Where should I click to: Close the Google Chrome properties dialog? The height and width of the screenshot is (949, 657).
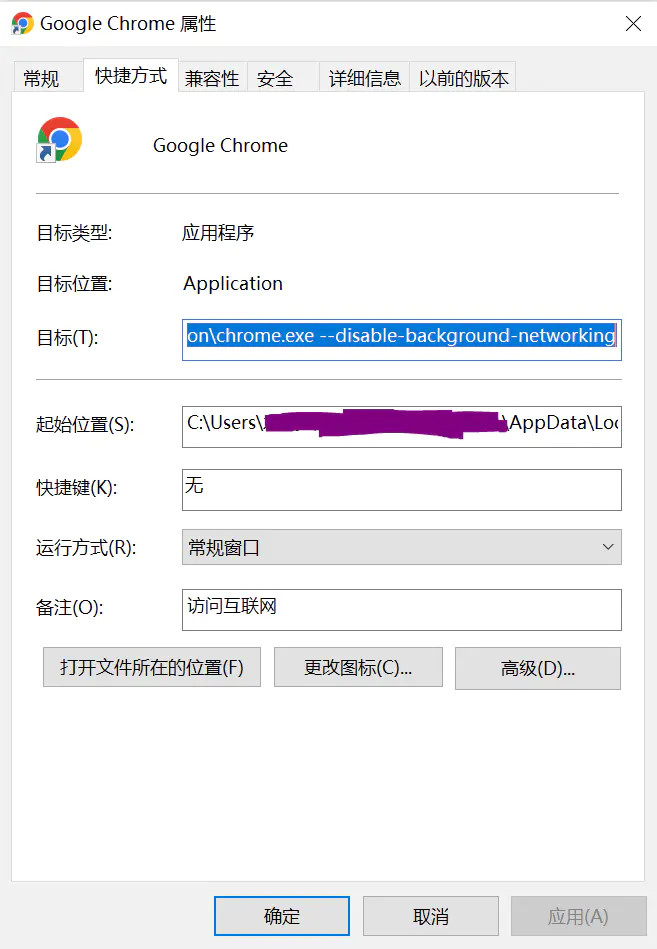pos(633,24)
